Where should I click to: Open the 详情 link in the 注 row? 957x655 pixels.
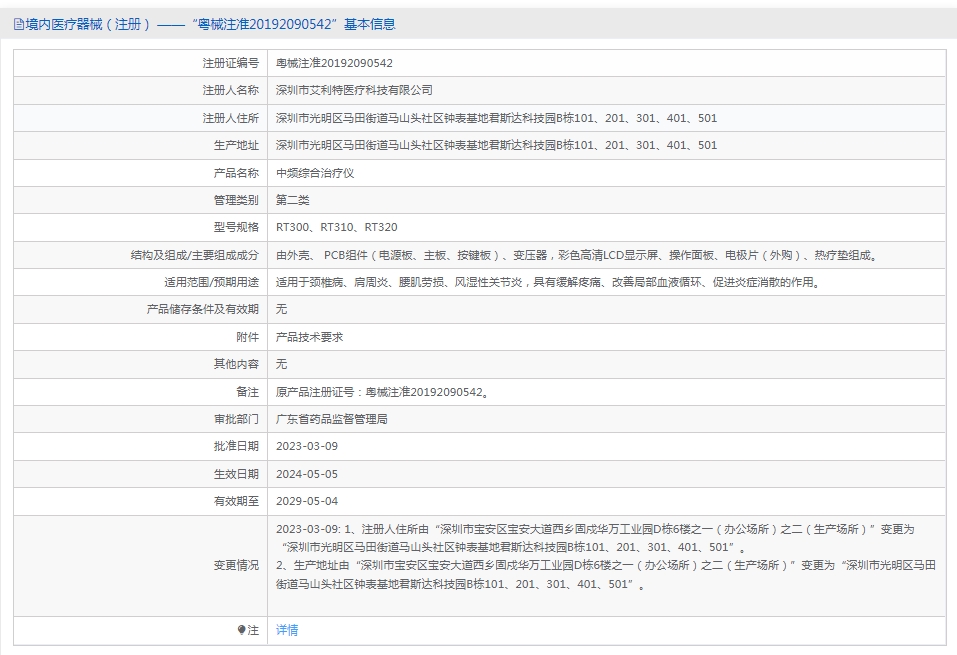(x=287, y=630)
